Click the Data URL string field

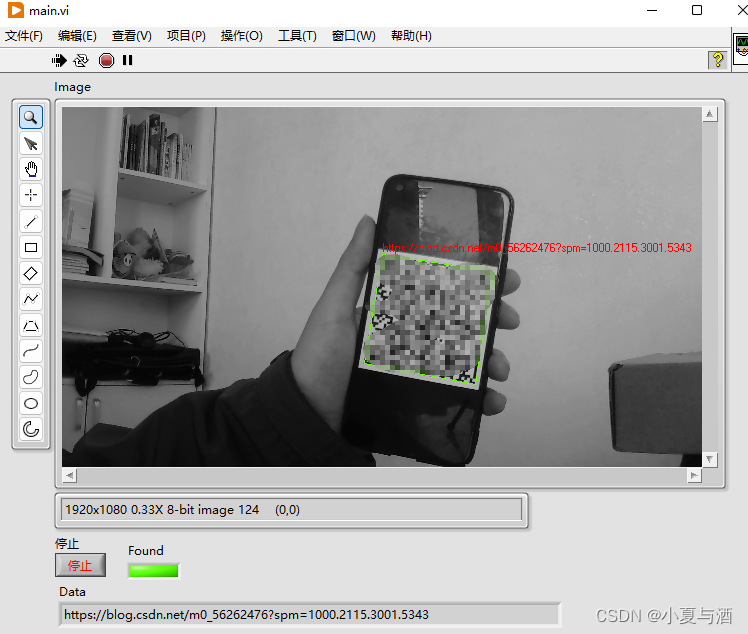(x=309, y=614)
